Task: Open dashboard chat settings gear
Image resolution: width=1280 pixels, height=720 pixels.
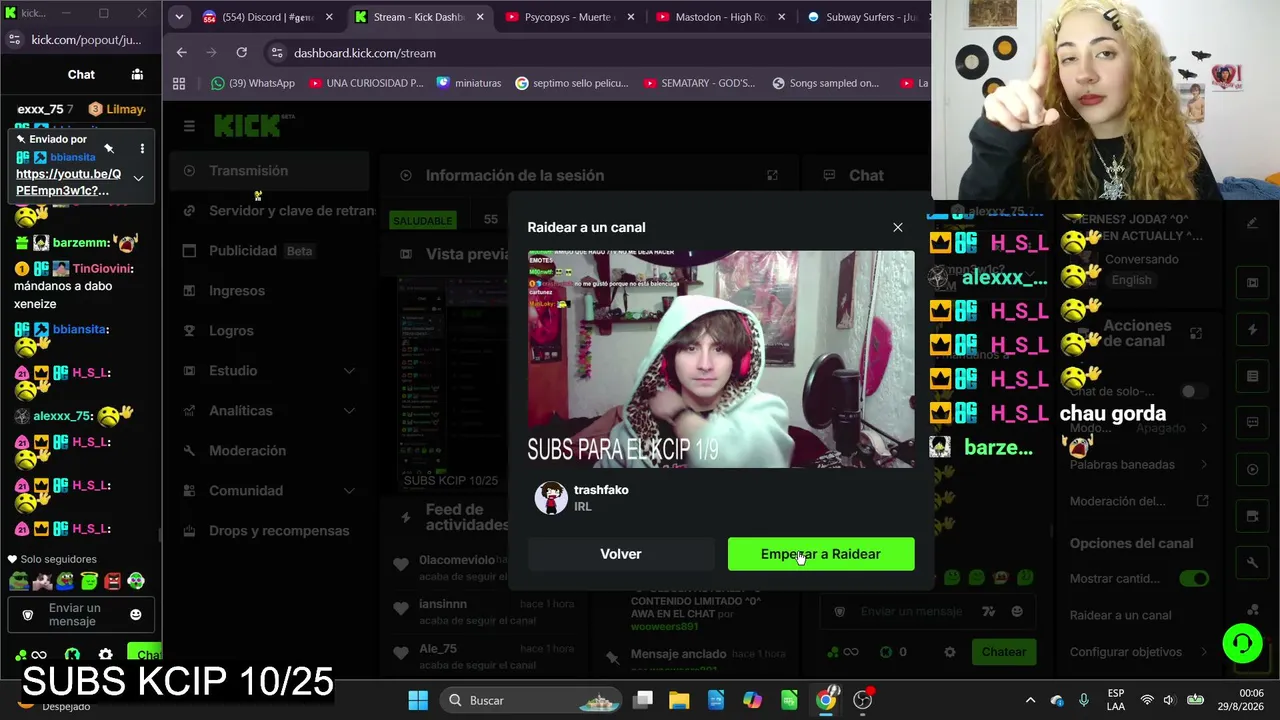Action: (x=950, y=652)
